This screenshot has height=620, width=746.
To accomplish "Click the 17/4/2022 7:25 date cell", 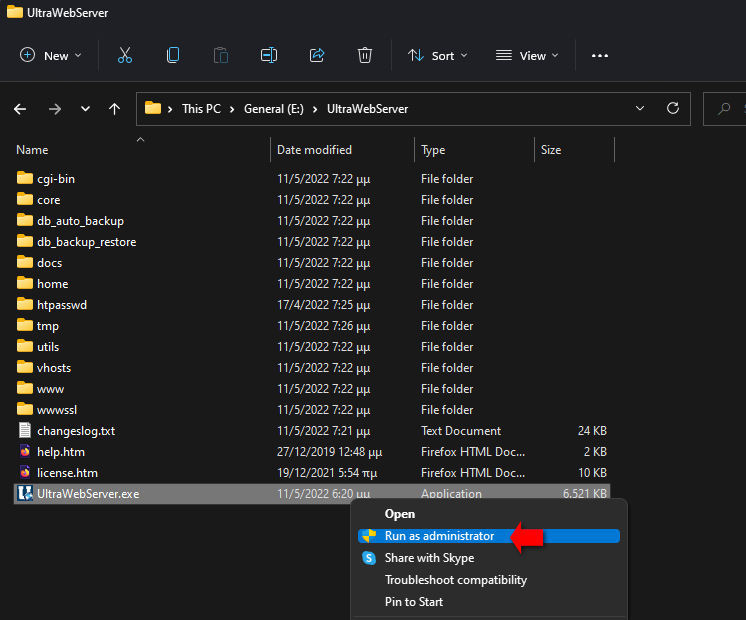I will (324, 305).
